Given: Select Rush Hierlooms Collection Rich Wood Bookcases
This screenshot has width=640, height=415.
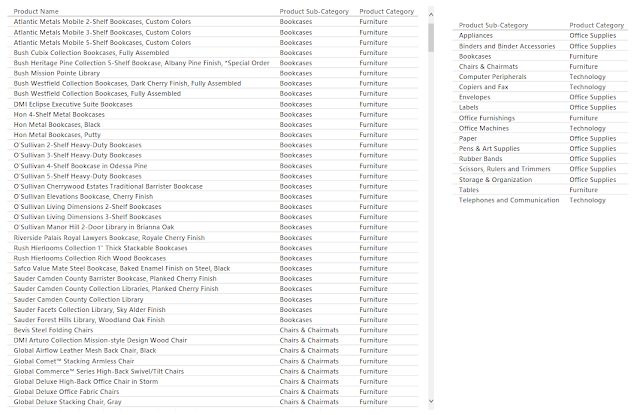Looking at the screenshot, I should pos(90,258).
